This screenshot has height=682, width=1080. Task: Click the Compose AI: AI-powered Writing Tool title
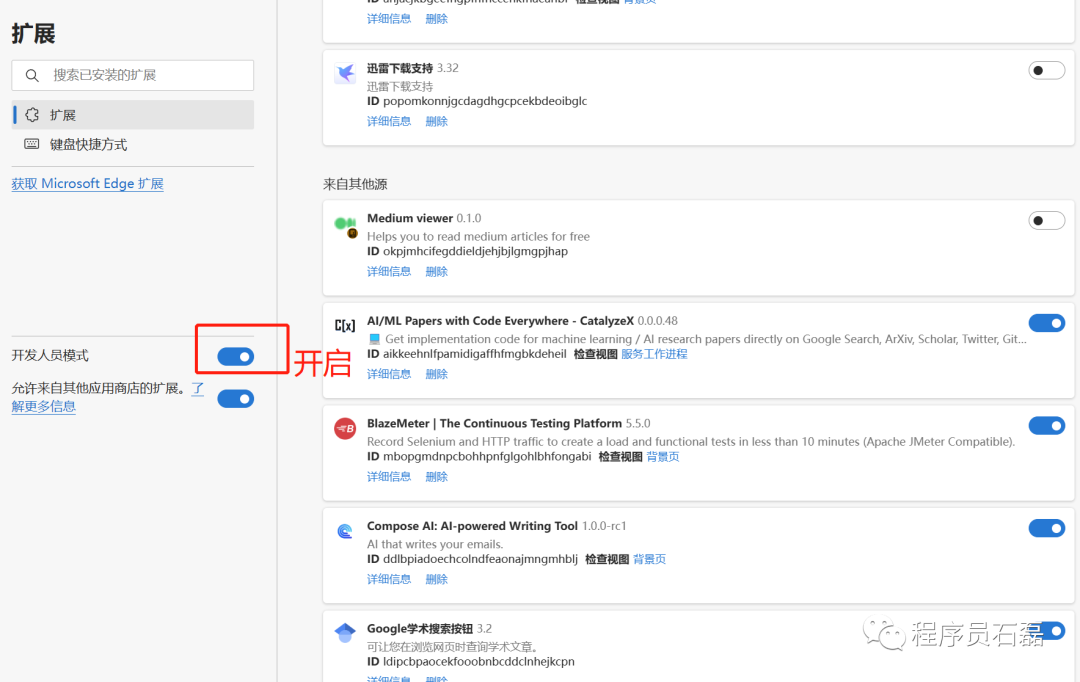(x=472, y=526)
